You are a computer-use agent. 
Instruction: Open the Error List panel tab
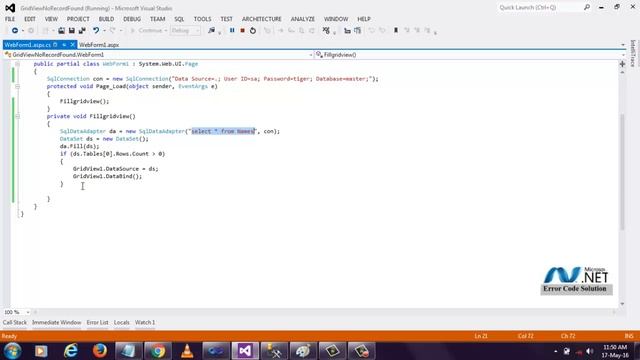pyautogui.click(x=97, y=322)
